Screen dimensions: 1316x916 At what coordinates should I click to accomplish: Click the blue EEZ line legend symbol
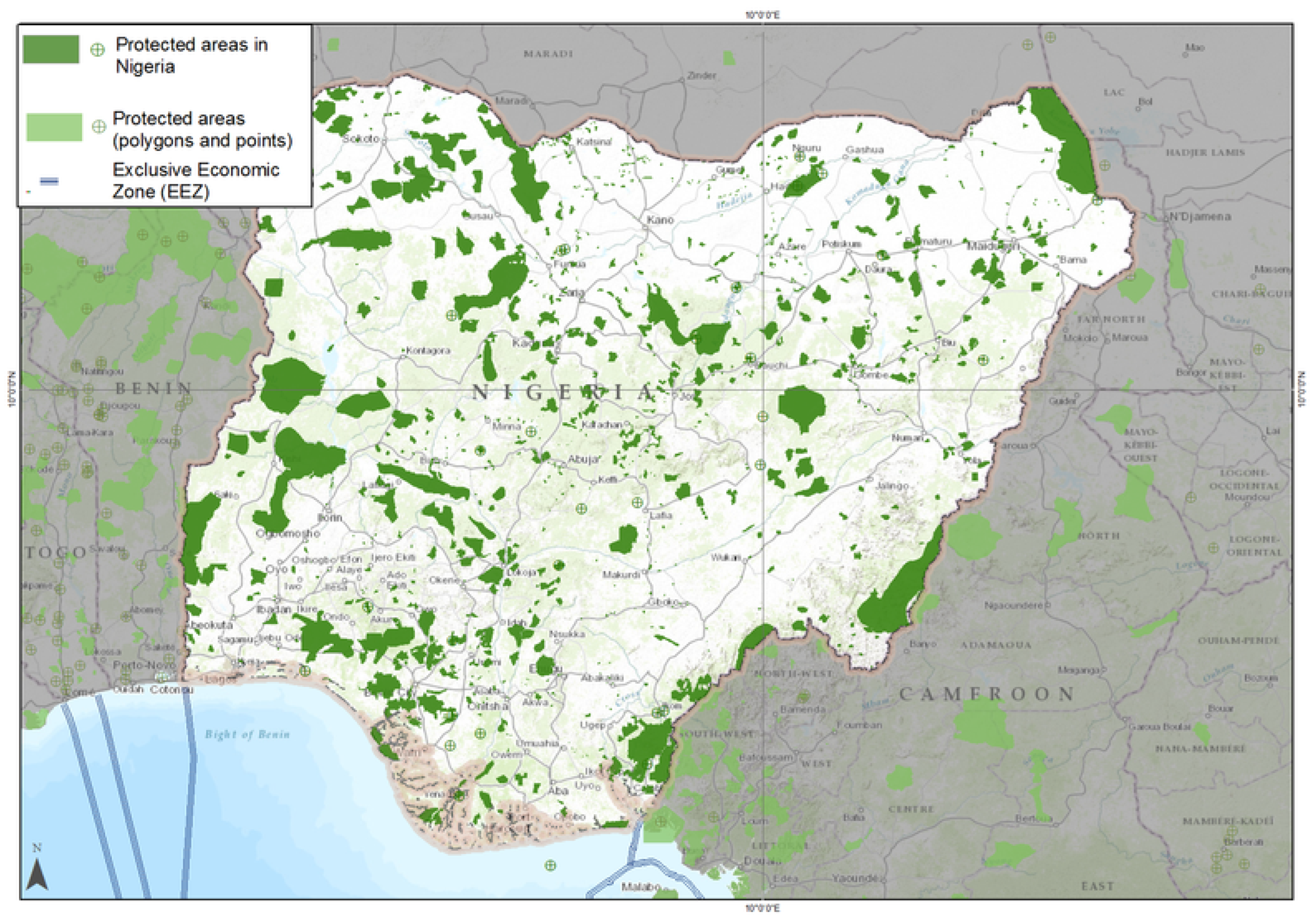49,182
